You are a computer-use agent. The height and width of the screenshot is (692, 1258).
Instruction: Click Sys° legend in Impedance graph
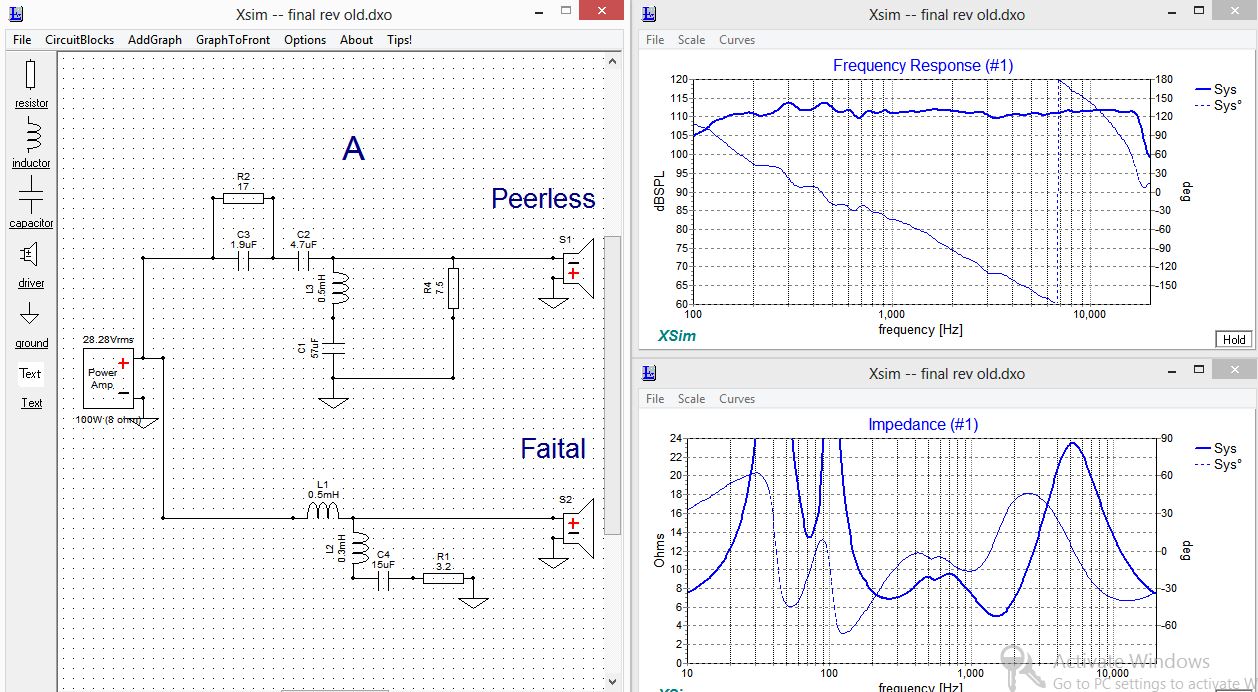tap(1219, 465)
